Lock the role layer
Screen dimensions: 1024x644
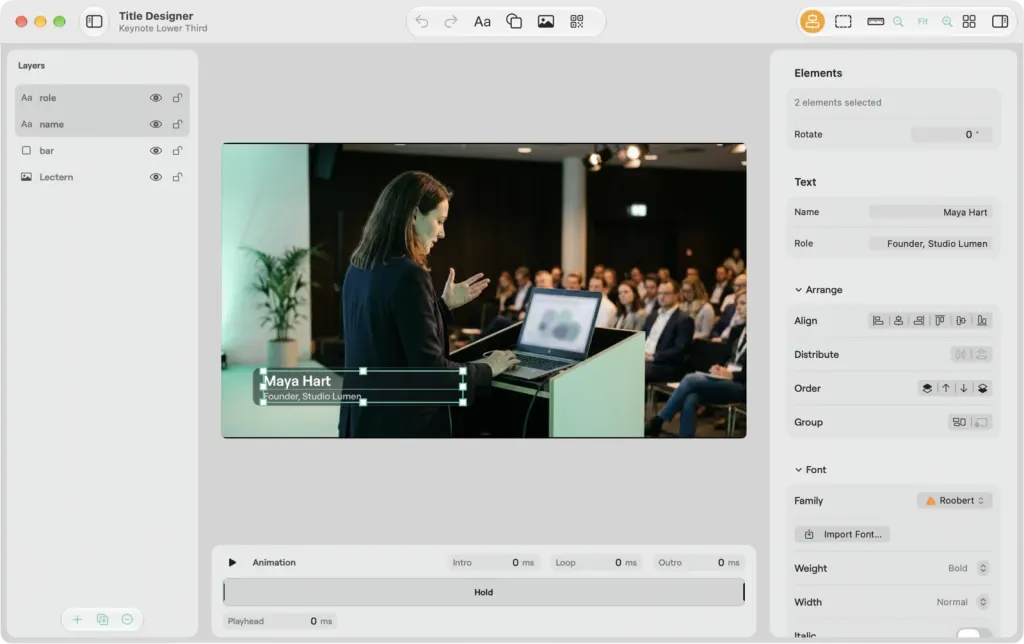177,98
